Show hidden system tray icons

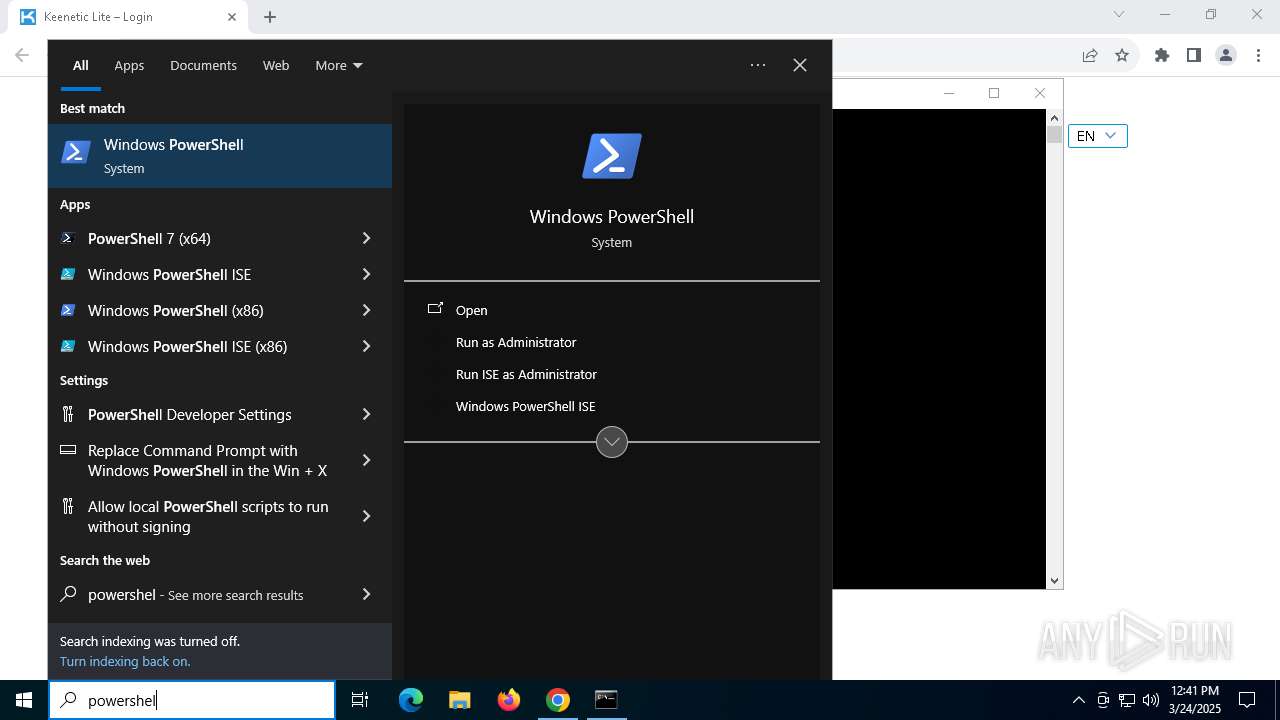[1078, 700]
